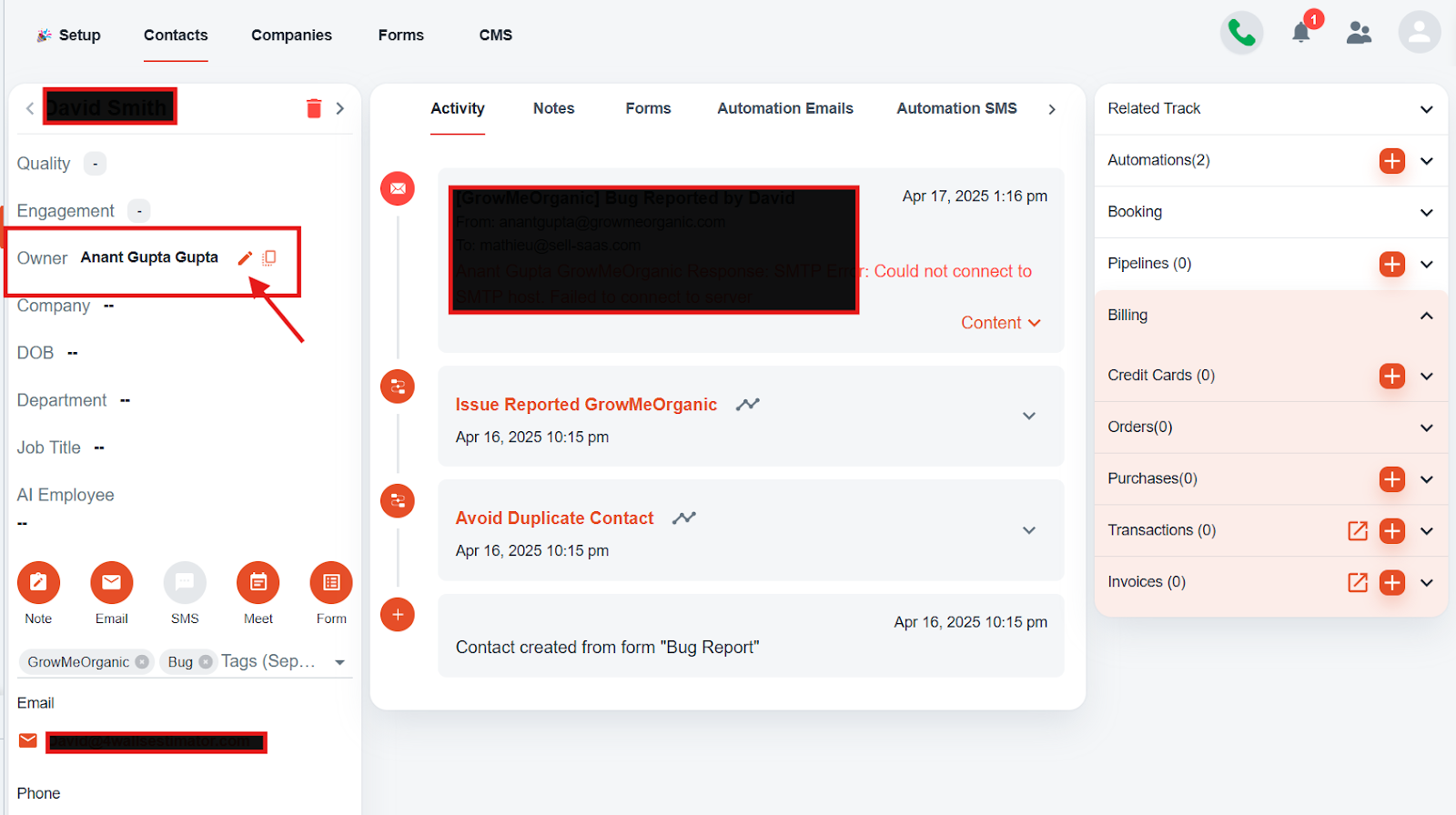Viewport: 1456px width, 815px height.
Task: Open Transactions in external view
Action: (x=1358, y=531)
